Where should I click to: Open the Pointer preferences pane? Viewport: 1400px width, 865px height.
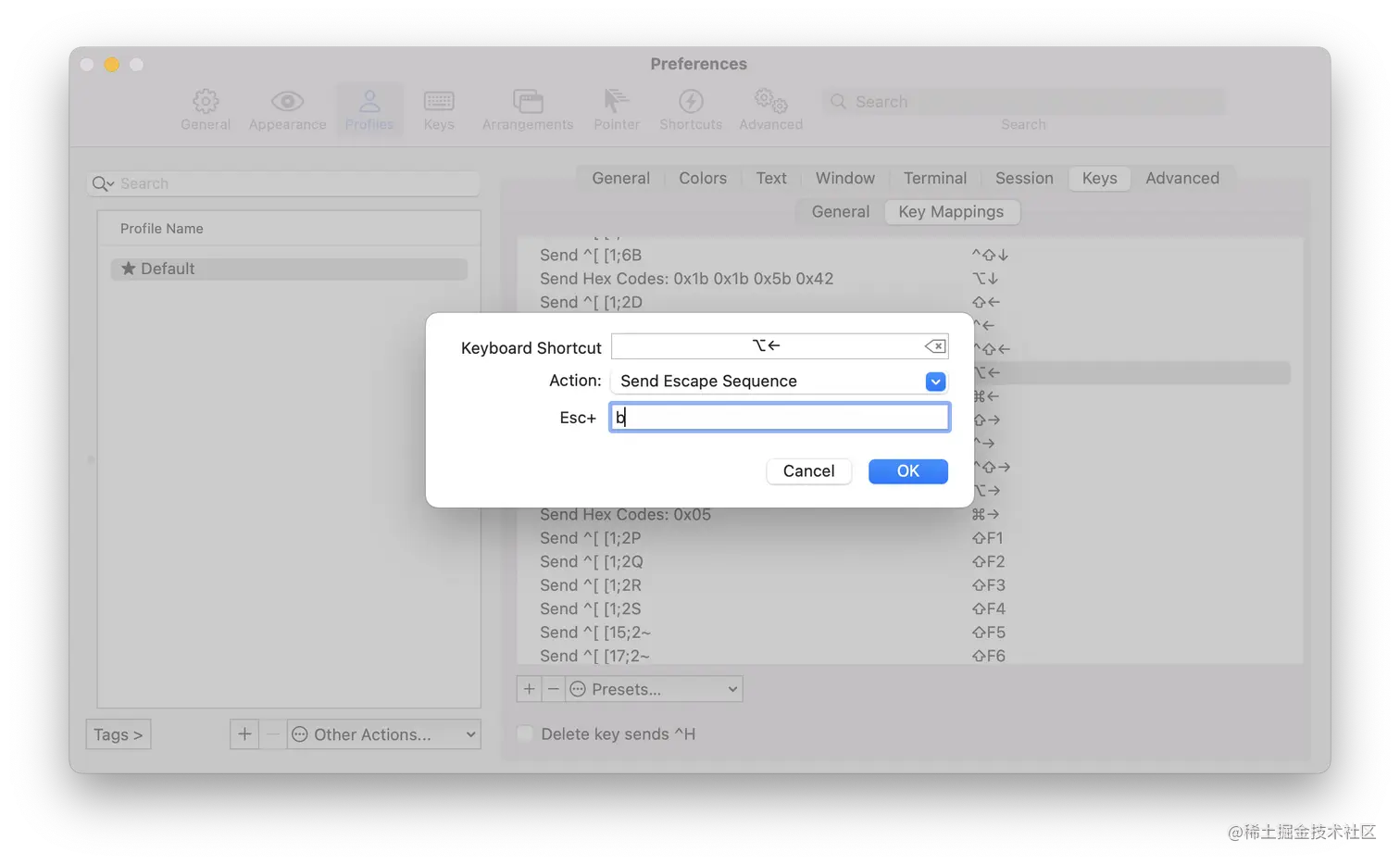pos(617,110)
